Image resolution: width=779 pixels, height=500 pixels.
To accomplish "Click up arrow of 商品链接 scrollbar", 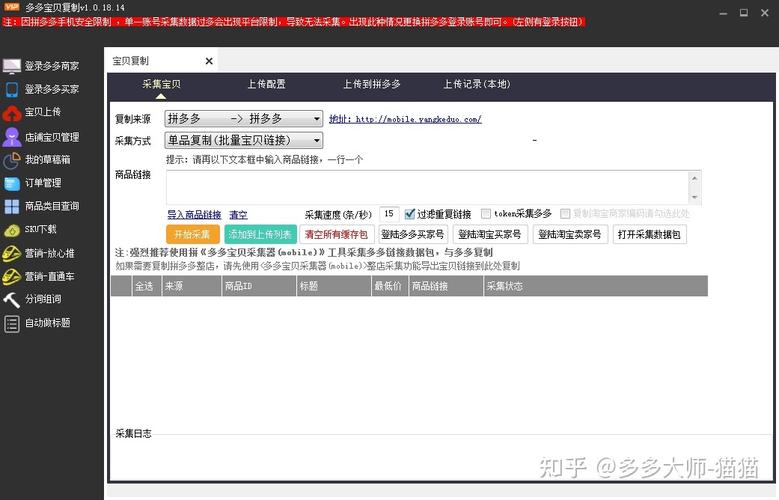I will [695, 178].
